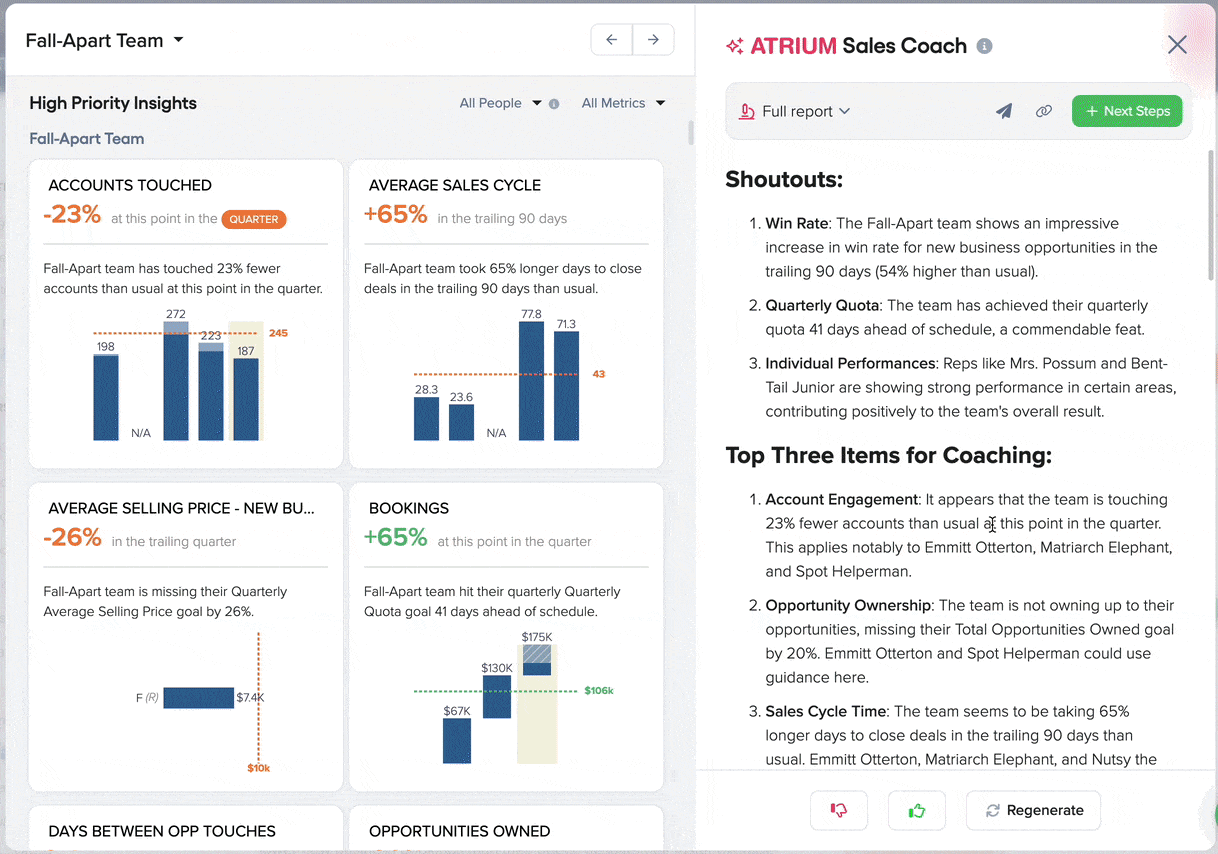Send report with paper plane icon
This screenshot has width=1218, height=854.
[1004, 111]
